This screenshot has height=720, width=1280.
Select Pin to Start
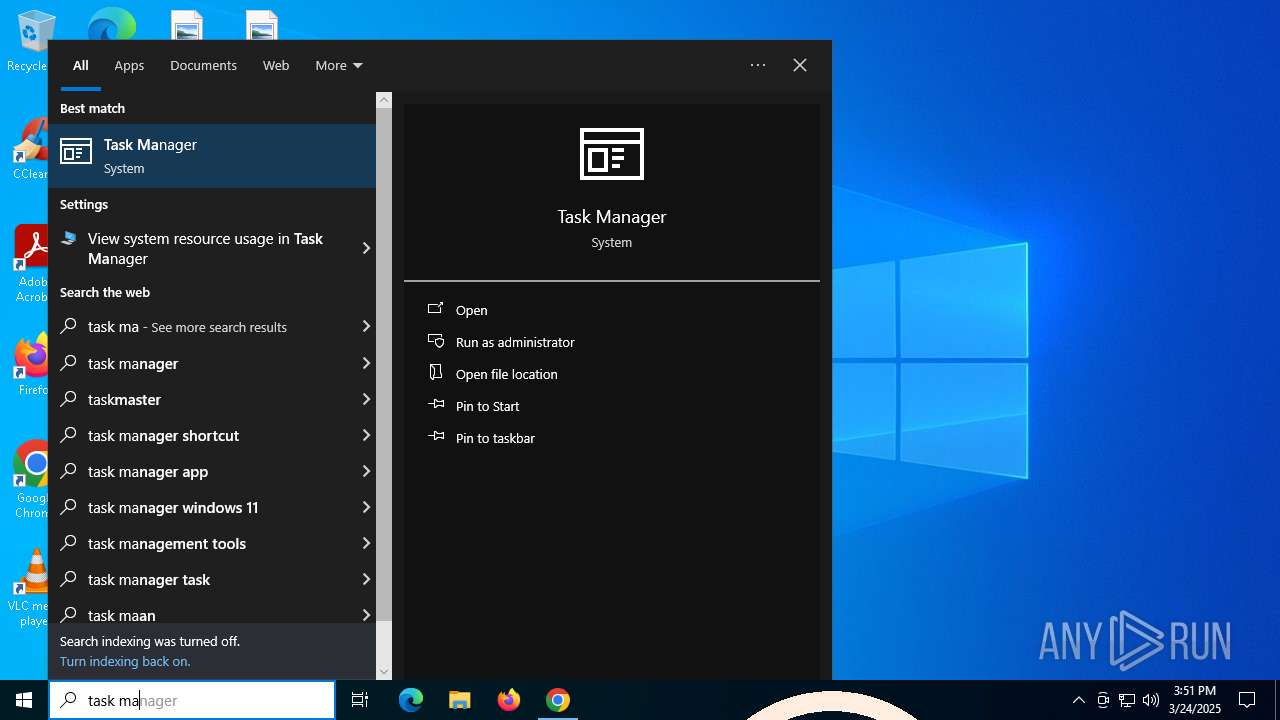tap(487, 406)
